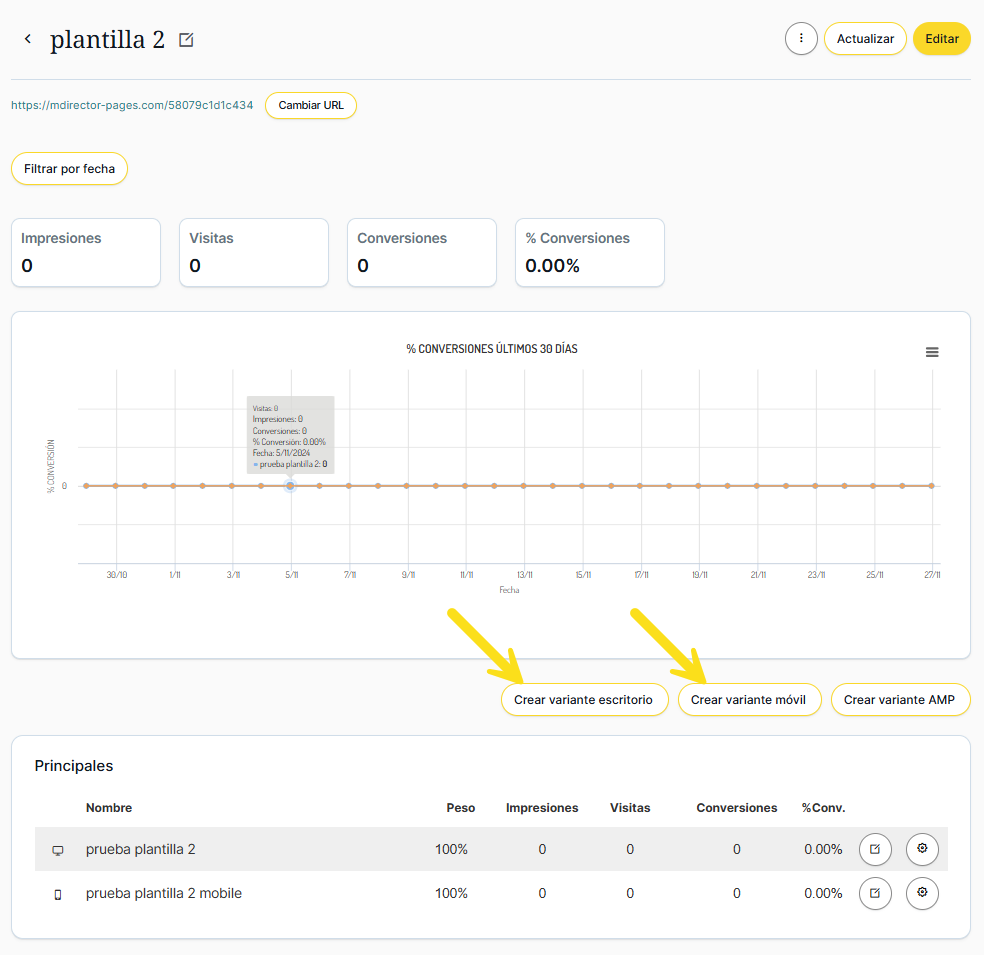
Task: Open settings gear for prueba plantilla 2
Action: (x=922, y=849)
